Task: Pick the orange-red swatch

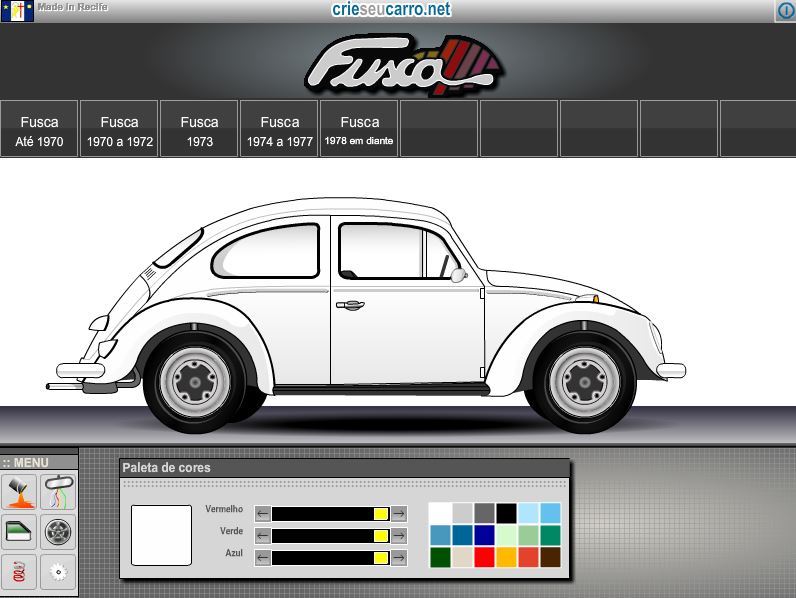Action: click(x=528, y=557)
